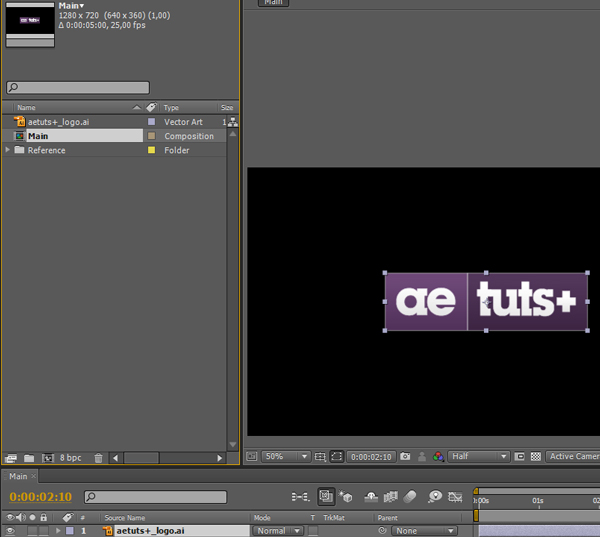Toggle solo on the aetuts+_logo.ai layer

click(33, 531)
